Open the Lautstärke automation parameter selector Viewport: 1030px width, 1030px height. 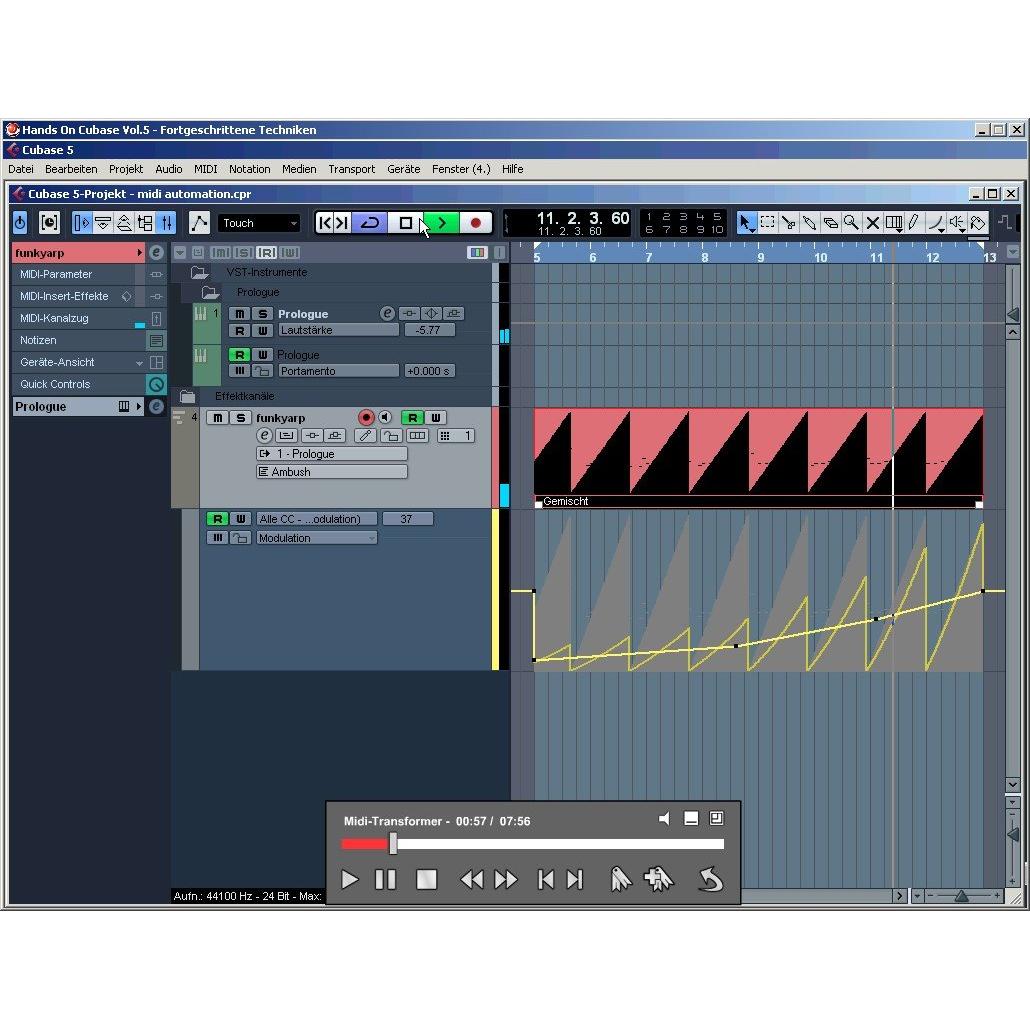pos(338,330)
